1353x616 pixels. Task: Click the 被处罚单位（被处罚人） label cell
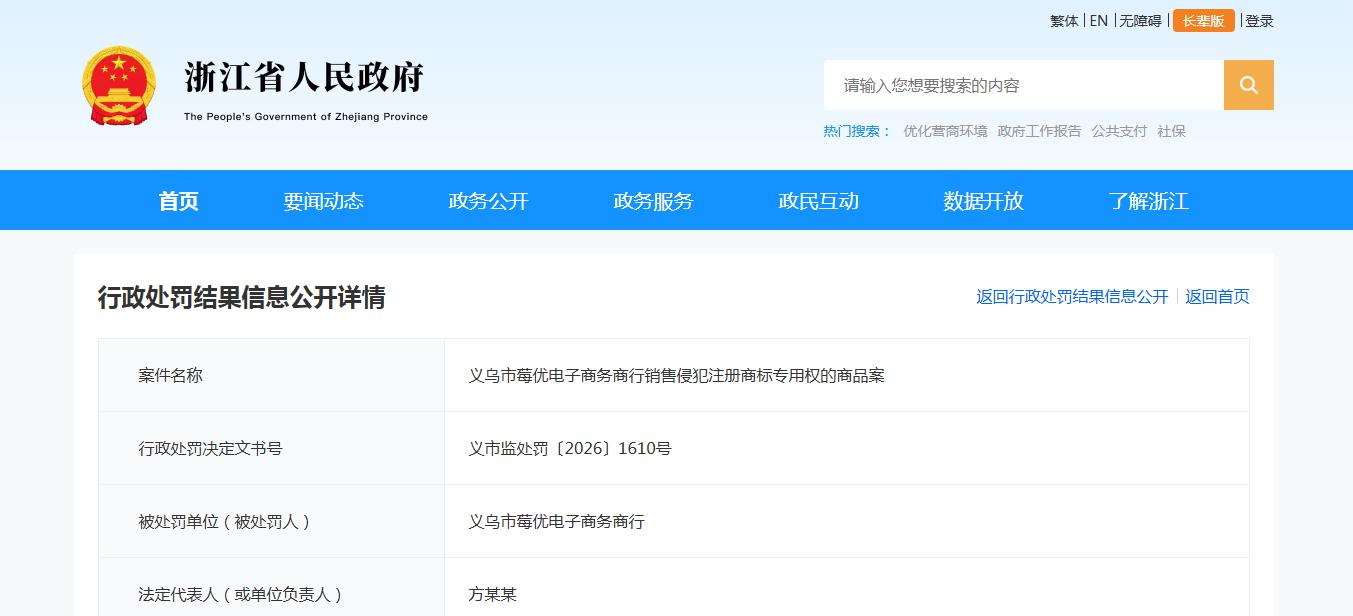pyautogui.click(x=271, y=521)
